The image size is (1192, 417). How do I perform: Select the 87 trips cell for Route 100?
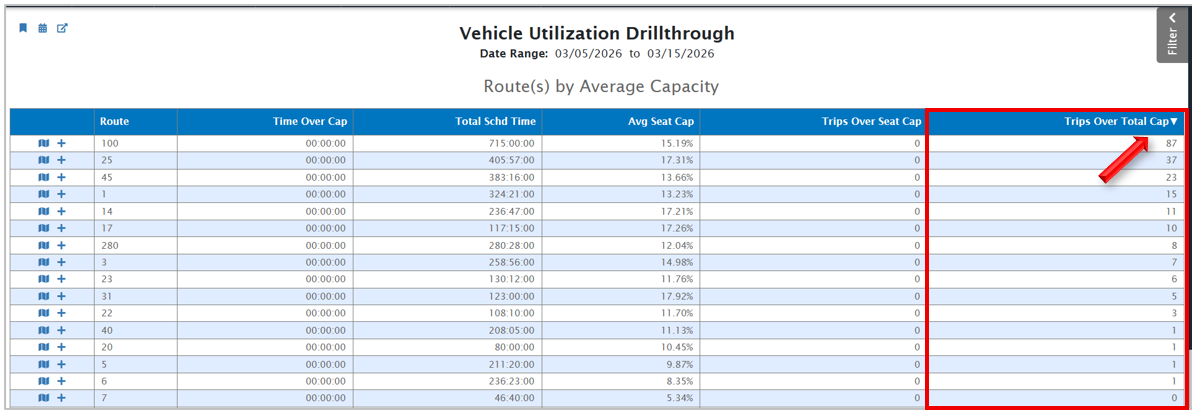1171,143
